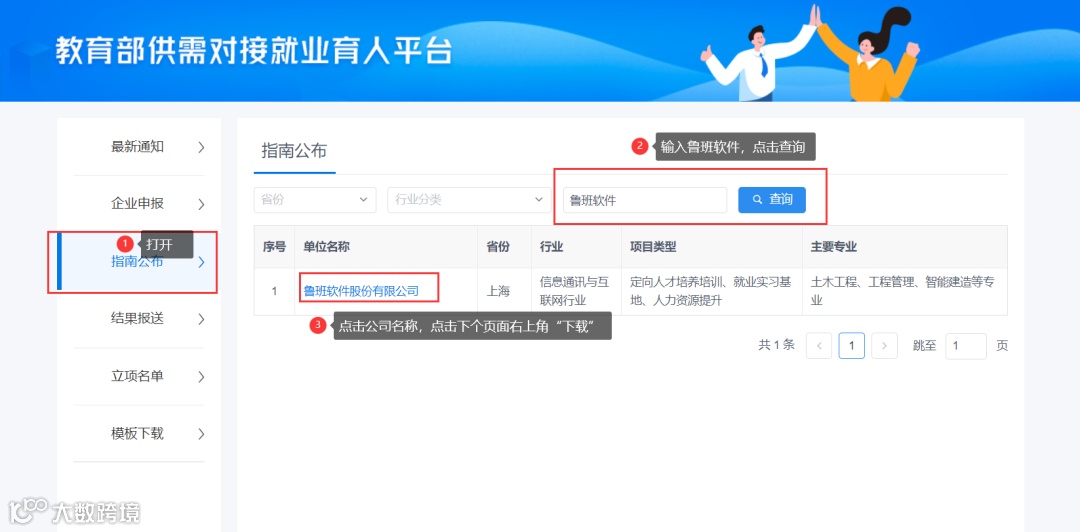The image size is (1080, 532).
Task: Select the 指南公布 sidebar item
Action: pos(138,262)
